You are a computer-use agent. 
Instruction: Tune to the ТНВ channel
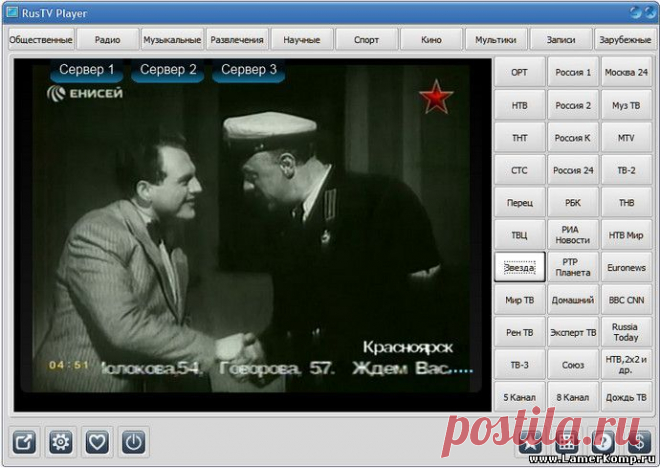point(626,202)
